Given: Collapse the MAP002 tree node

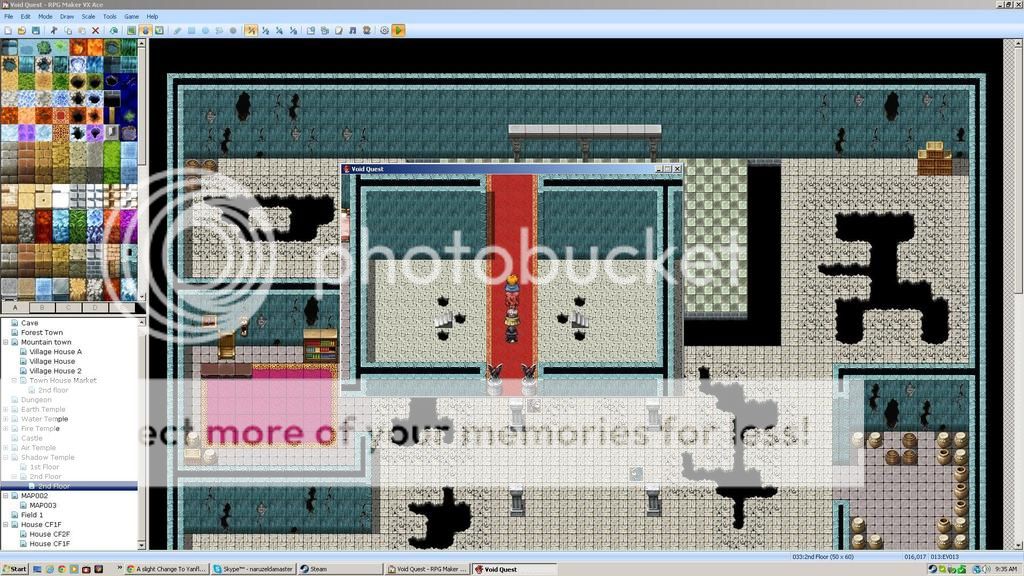Looking at the screenshot, I should (x=6, y=496).
